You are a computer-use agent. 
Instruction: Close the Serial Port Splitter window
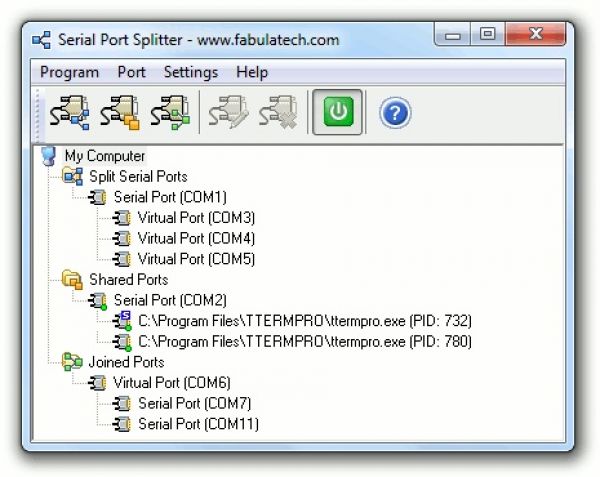(536, 34)
